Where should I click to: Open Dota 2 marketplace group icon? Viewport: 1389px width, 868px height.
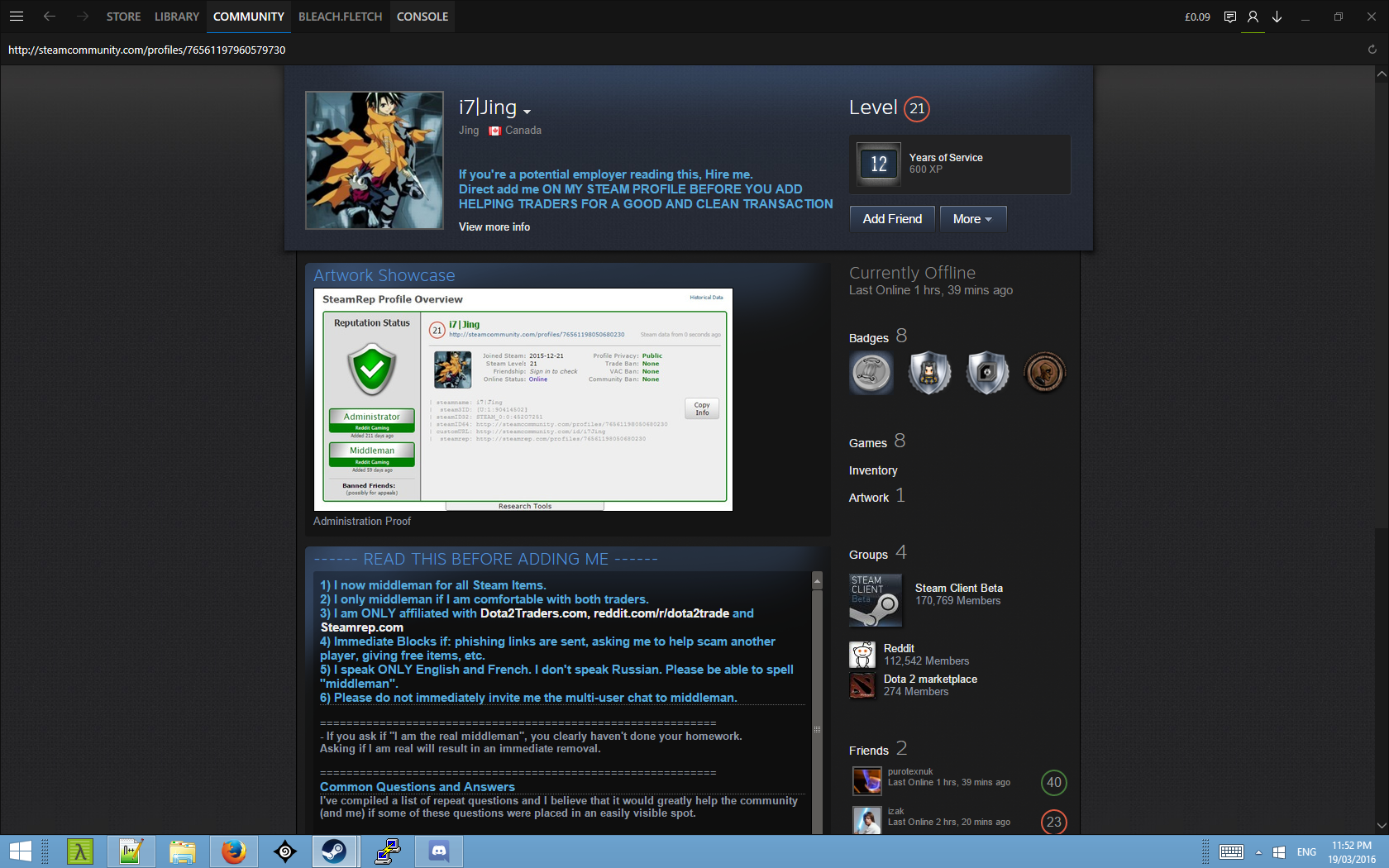click(862, 685)
